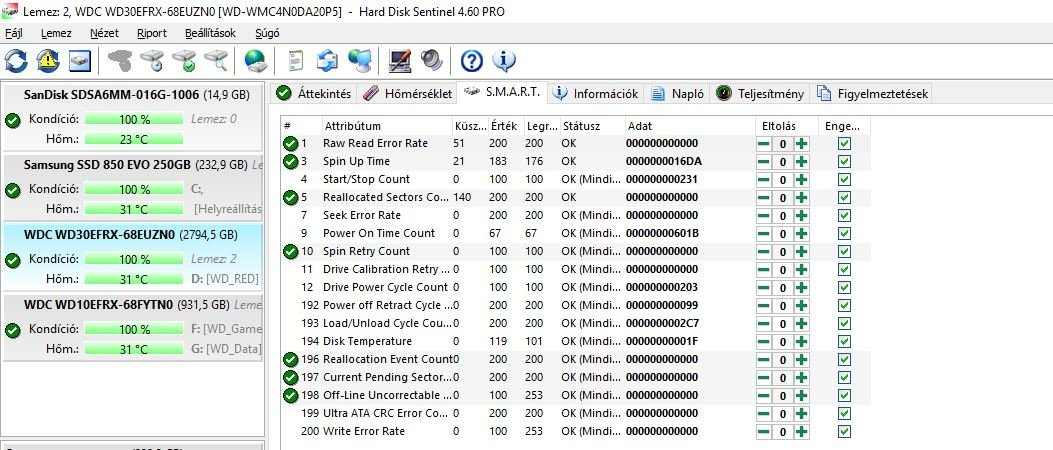Toggle the enable checkbox for Spin Up Time
Screen dimensions: 1053x450
(x=845, y=162)
